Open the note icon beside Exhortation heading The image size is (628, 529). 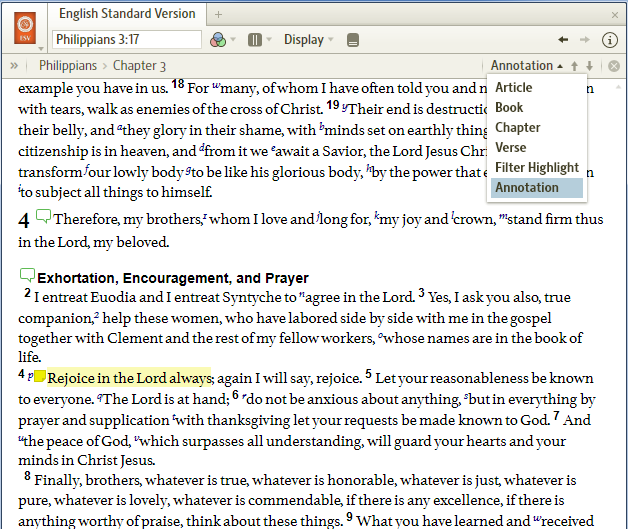pos(27,275)
